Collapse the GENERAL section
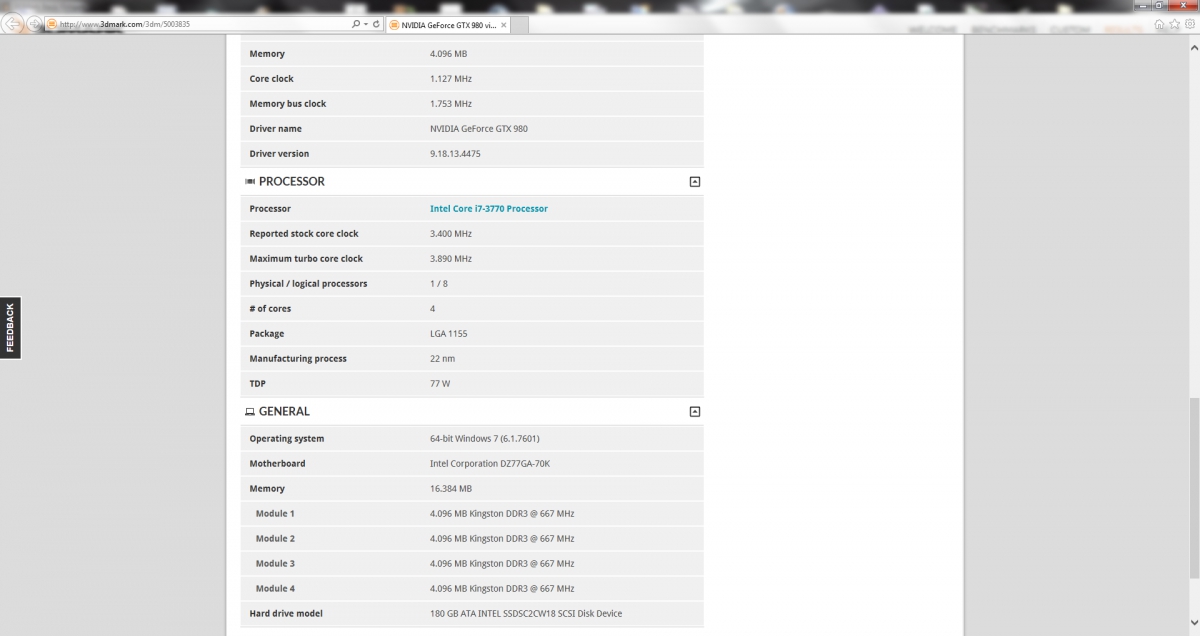The image size is (1200, 636). (x=695, y=412)
